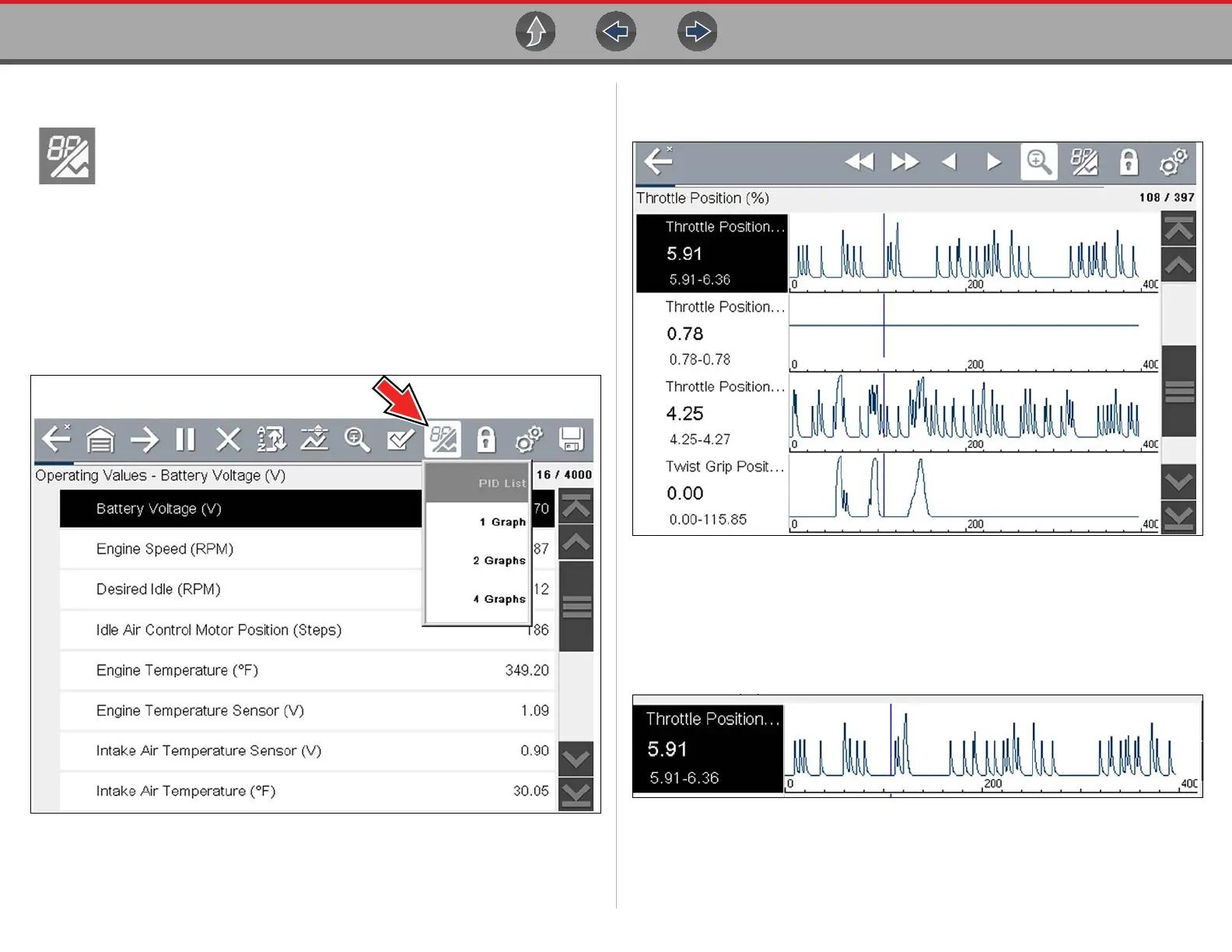Select Throttle Position 4.25 panel
Viewport: 1232px width, 952px height.
(712, 413)
